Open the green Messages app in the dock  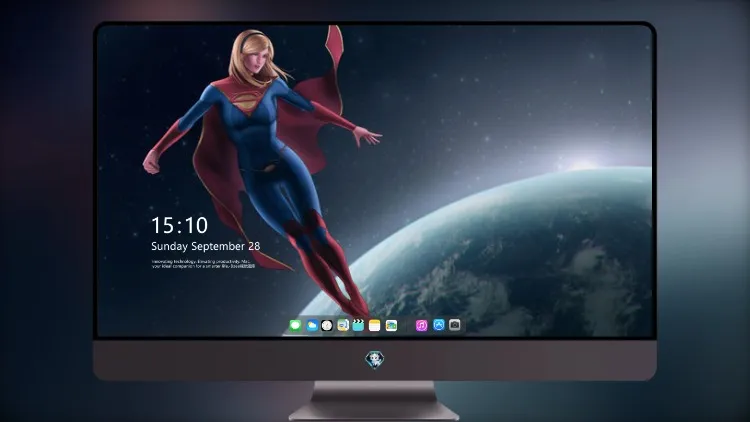click(x=295, y=326)
